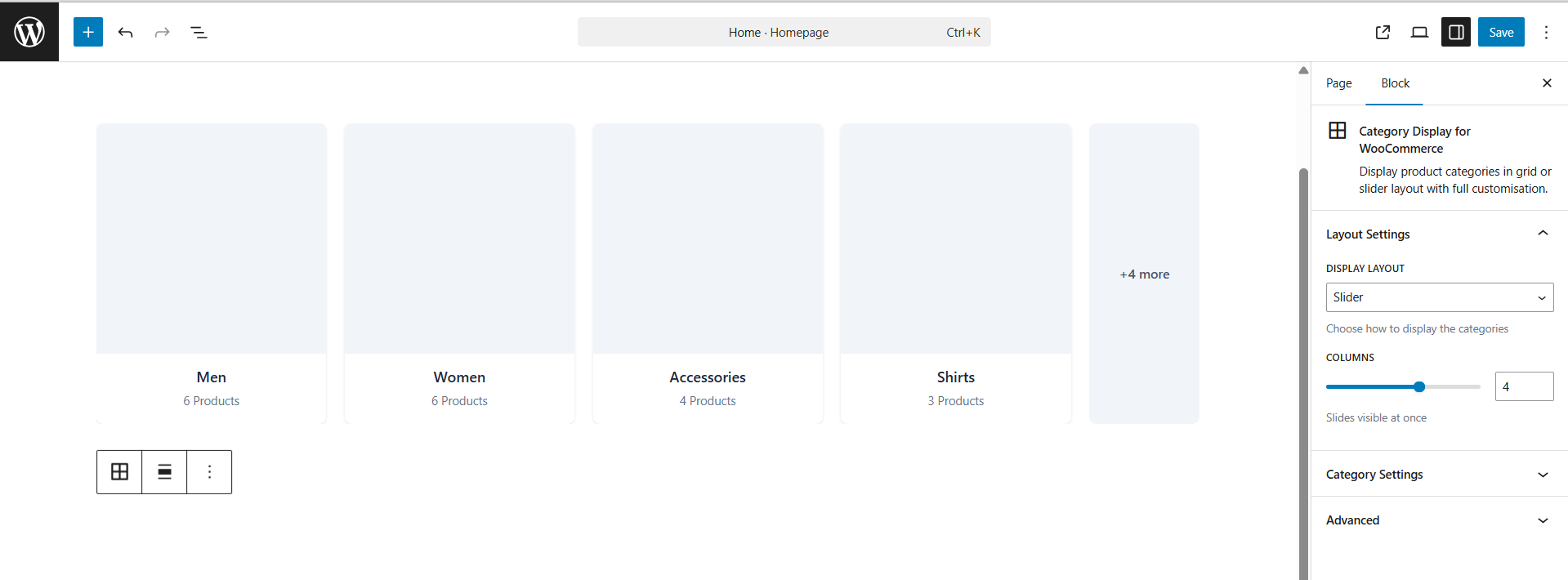Switch to the Page tab
The width and height of the screenshot is (1568, 580).
pos(1338,83)
